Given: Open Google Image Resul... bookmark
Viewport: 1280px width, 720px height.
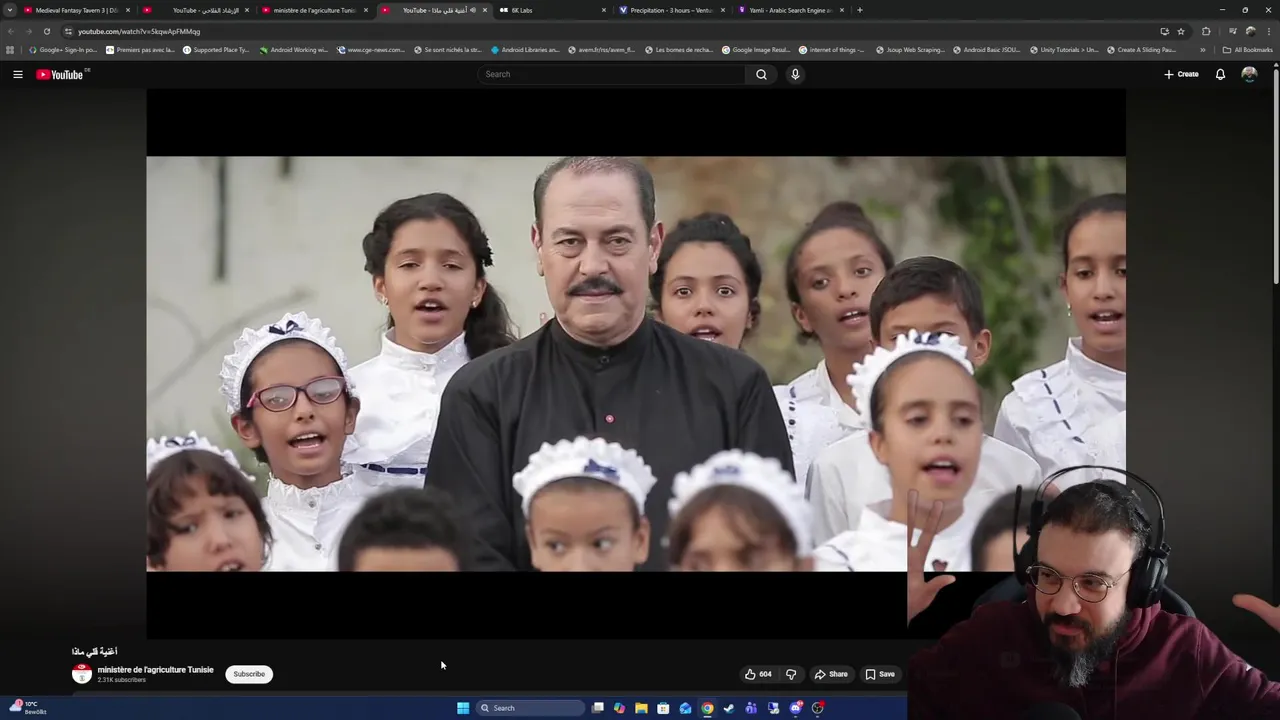Looking at the screenshot, I should point(755,49).
